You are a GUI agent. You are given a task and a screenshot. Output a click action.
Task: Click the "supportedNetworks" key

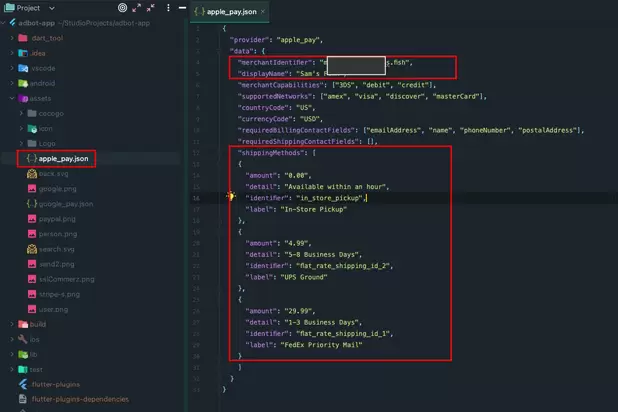click(x=274, y=97)
